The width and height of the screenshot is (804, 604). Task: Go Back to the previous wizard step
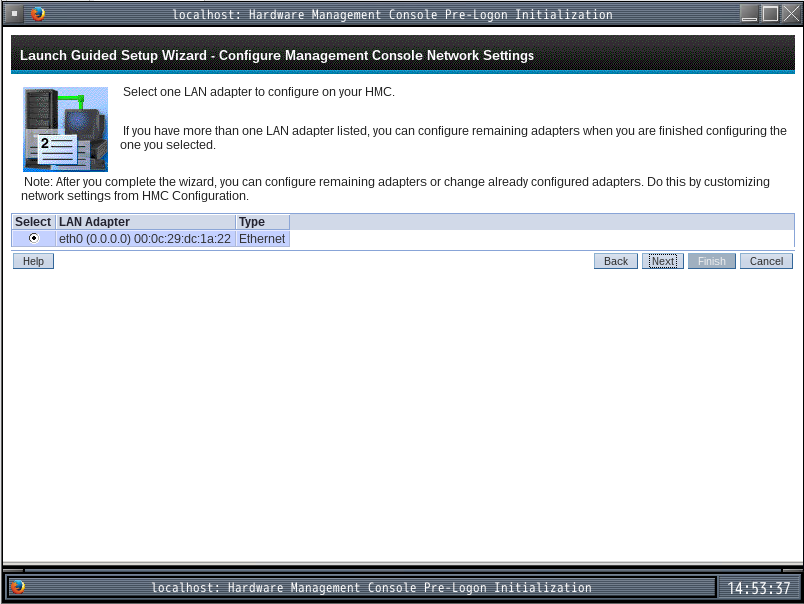tap(616, 261)
